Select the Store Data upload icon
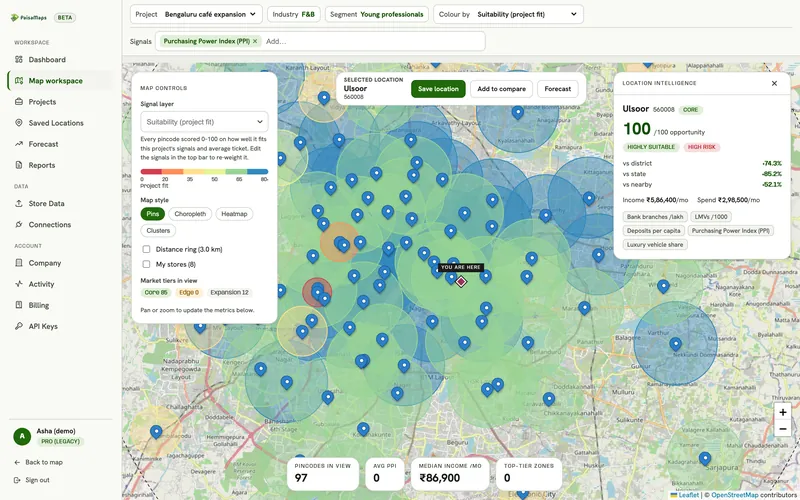Image resolution: width=800 pixels, height=500 pixels. [19, 204]
